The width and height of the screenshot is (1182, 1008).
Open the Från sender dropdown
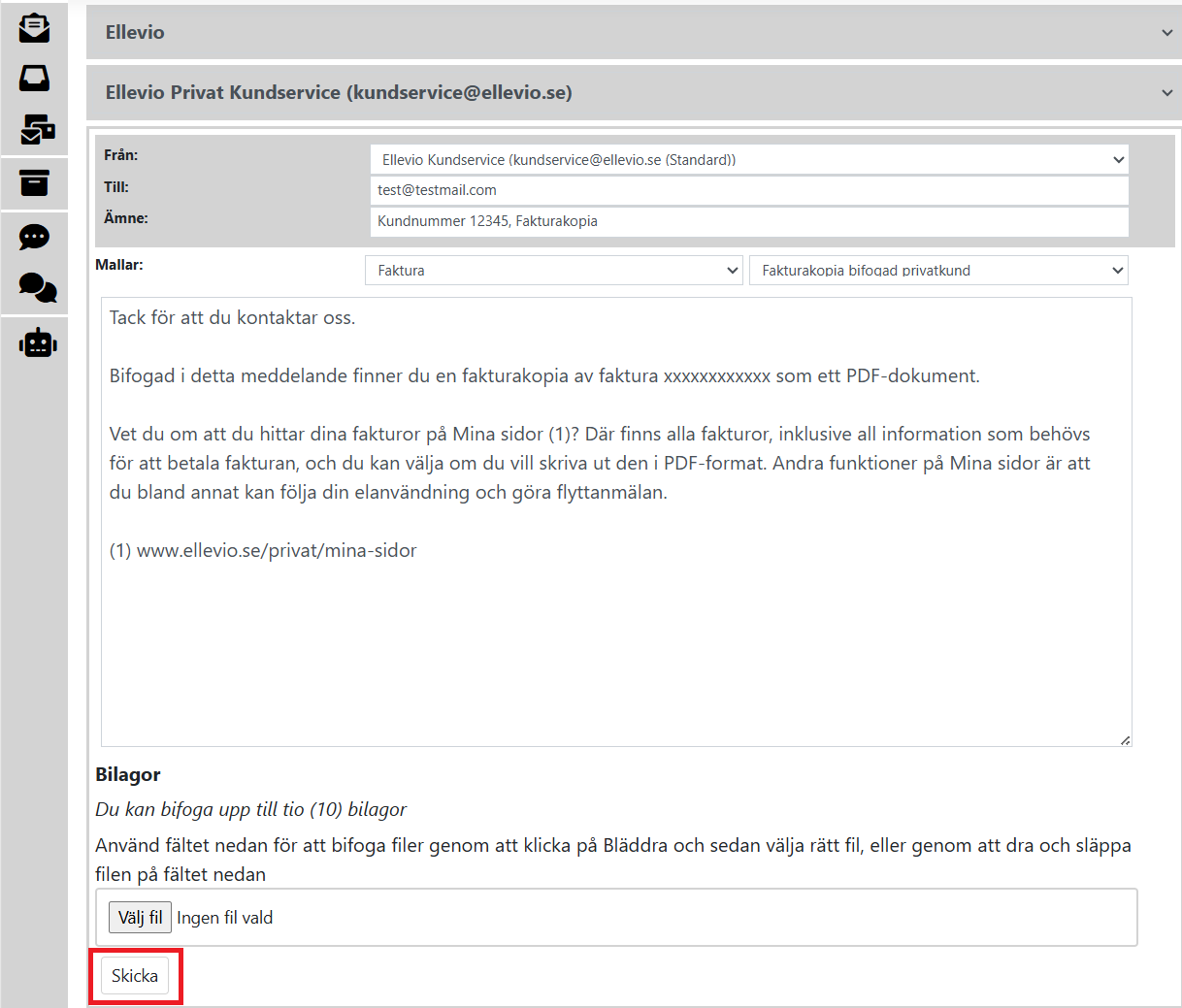coord(749,159)
